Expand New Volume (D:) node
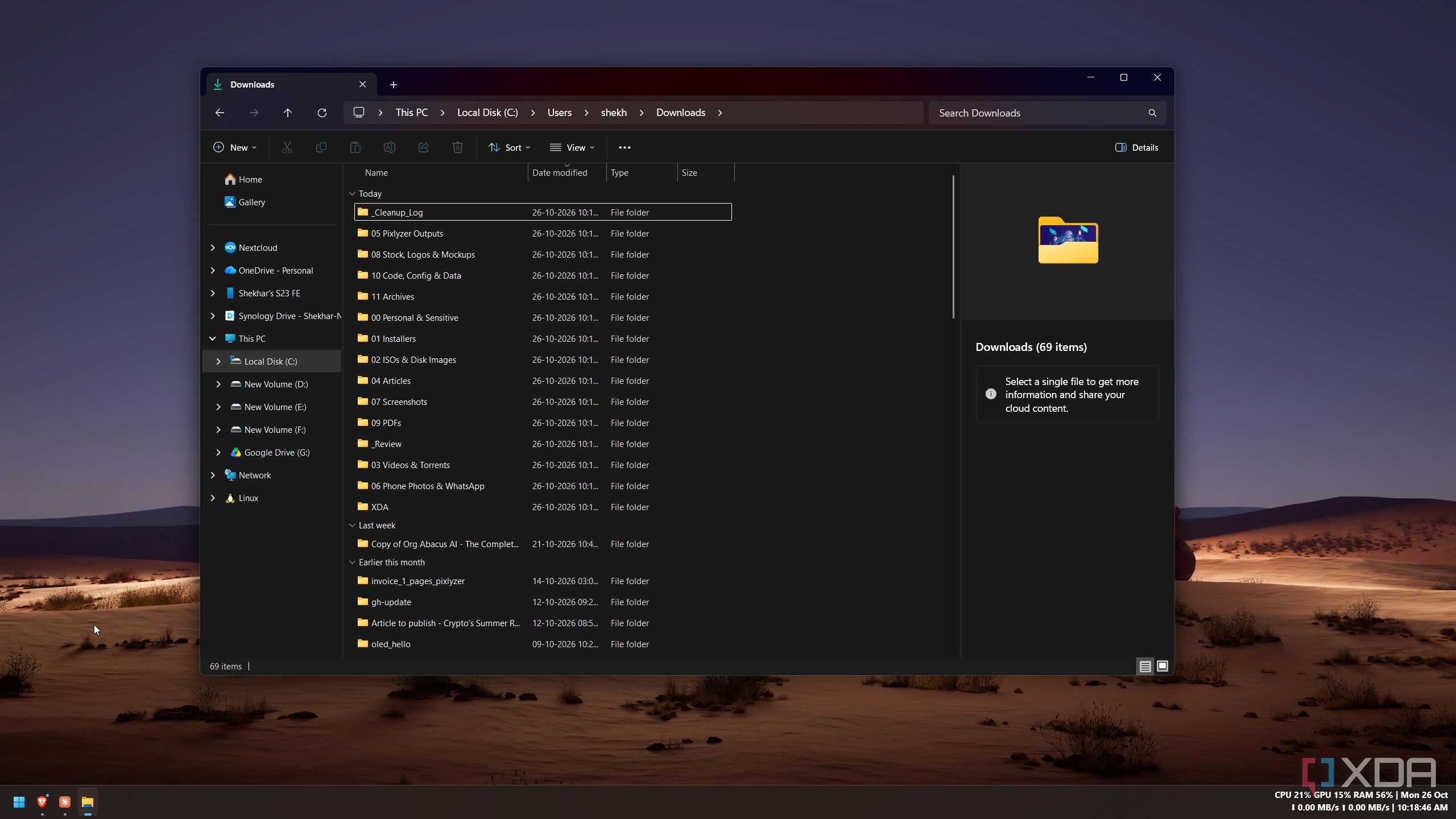1456x819 pixels. 218,384
